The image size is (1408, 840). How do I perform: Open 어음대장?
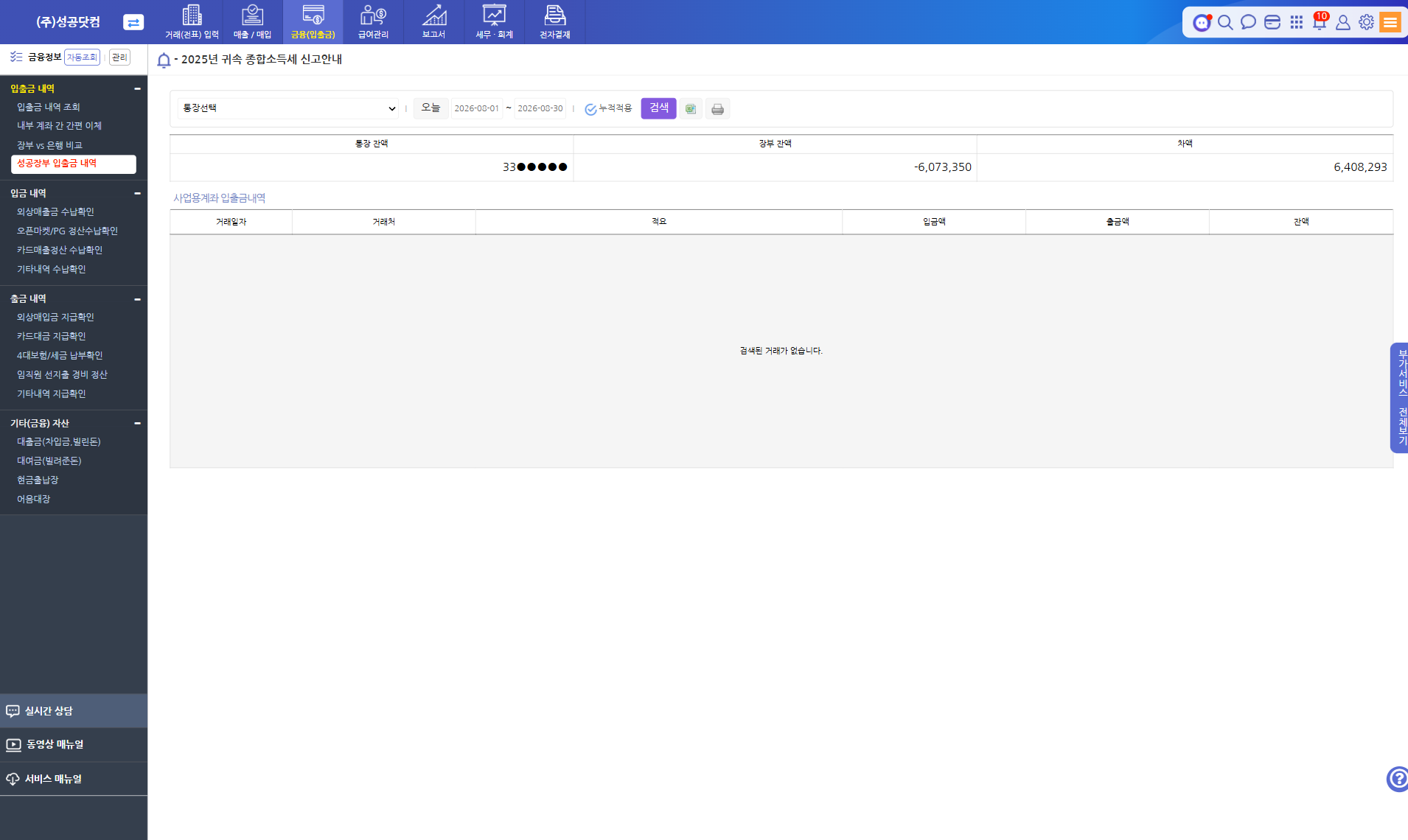pyautogui.click(x=33, y=499)
